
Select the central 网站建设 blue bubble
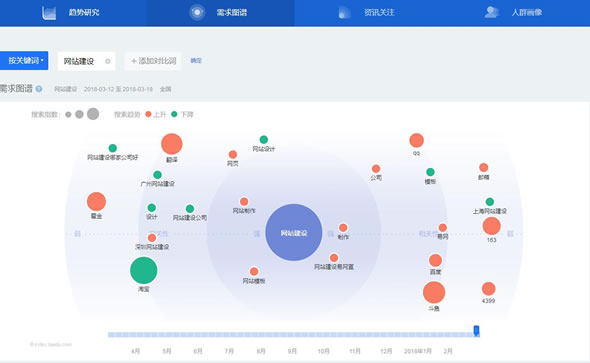293,232
